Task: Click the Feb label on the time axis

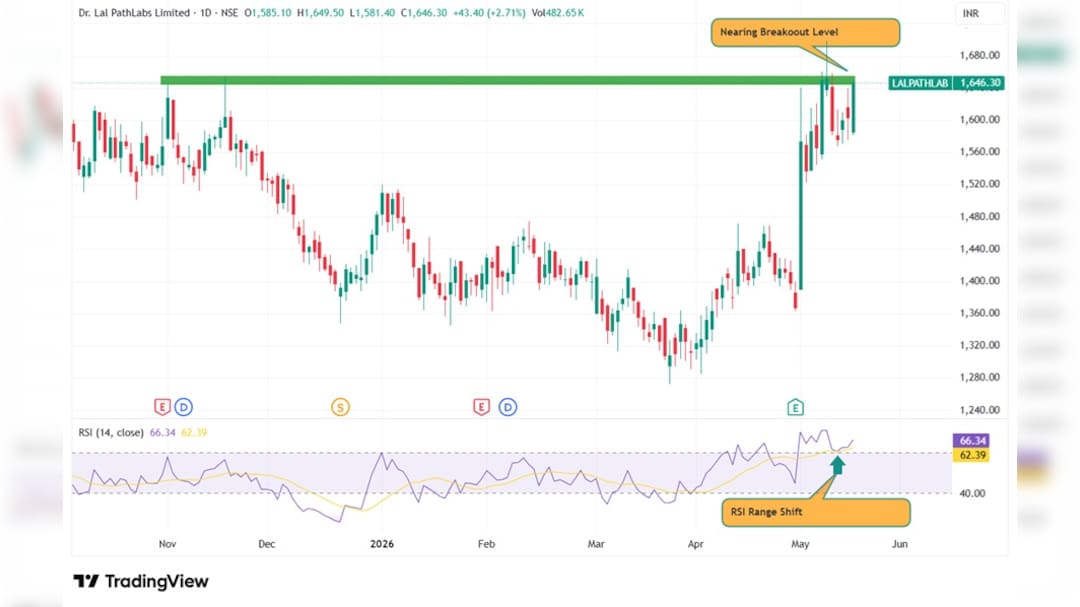Action: pyautogui.click(x=486, y=544)
